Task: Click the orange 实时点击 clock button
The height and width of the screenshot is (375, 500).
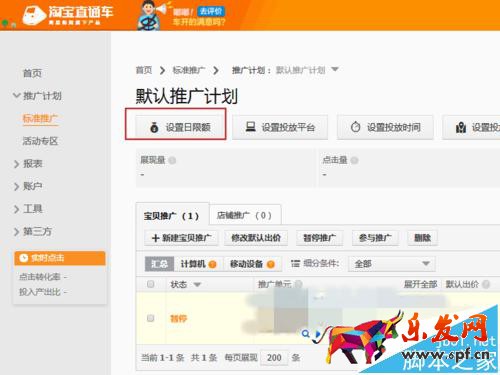Action: pyautogui.click(x=60, y=258)
